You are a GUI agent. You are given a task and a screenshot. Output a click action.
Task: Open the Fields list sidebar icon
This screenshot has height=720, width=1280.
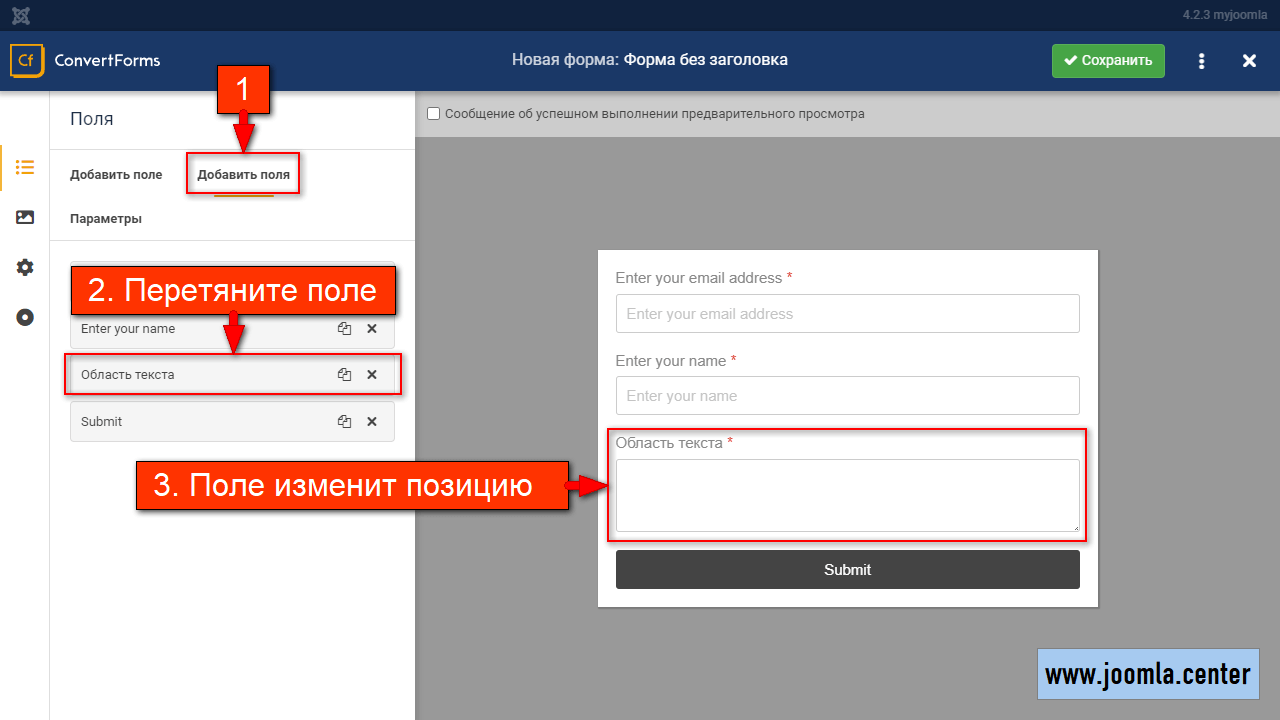click(x=25, y=167)
